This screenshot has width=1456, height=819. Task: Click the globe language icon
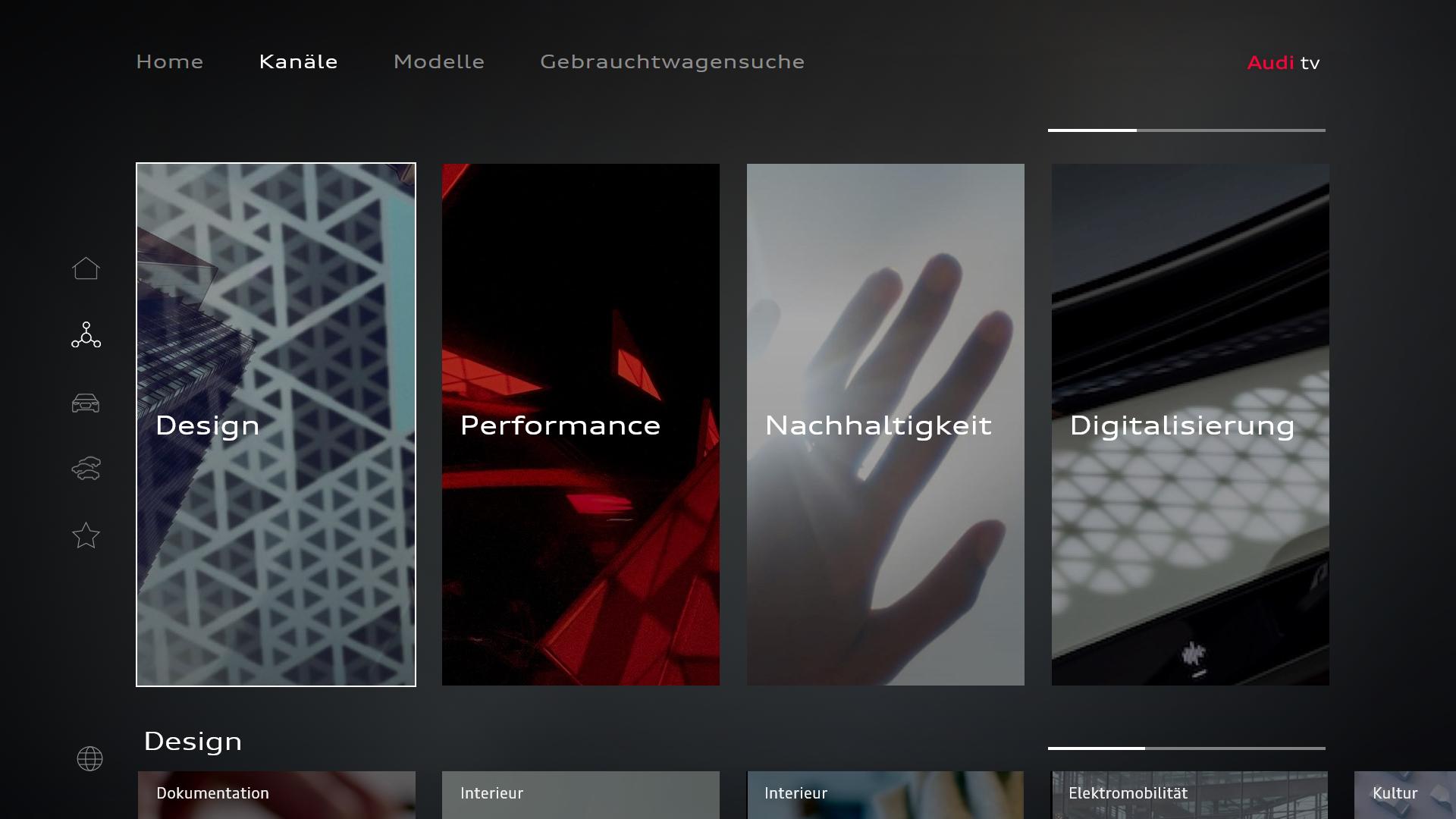tap(89, 758)
